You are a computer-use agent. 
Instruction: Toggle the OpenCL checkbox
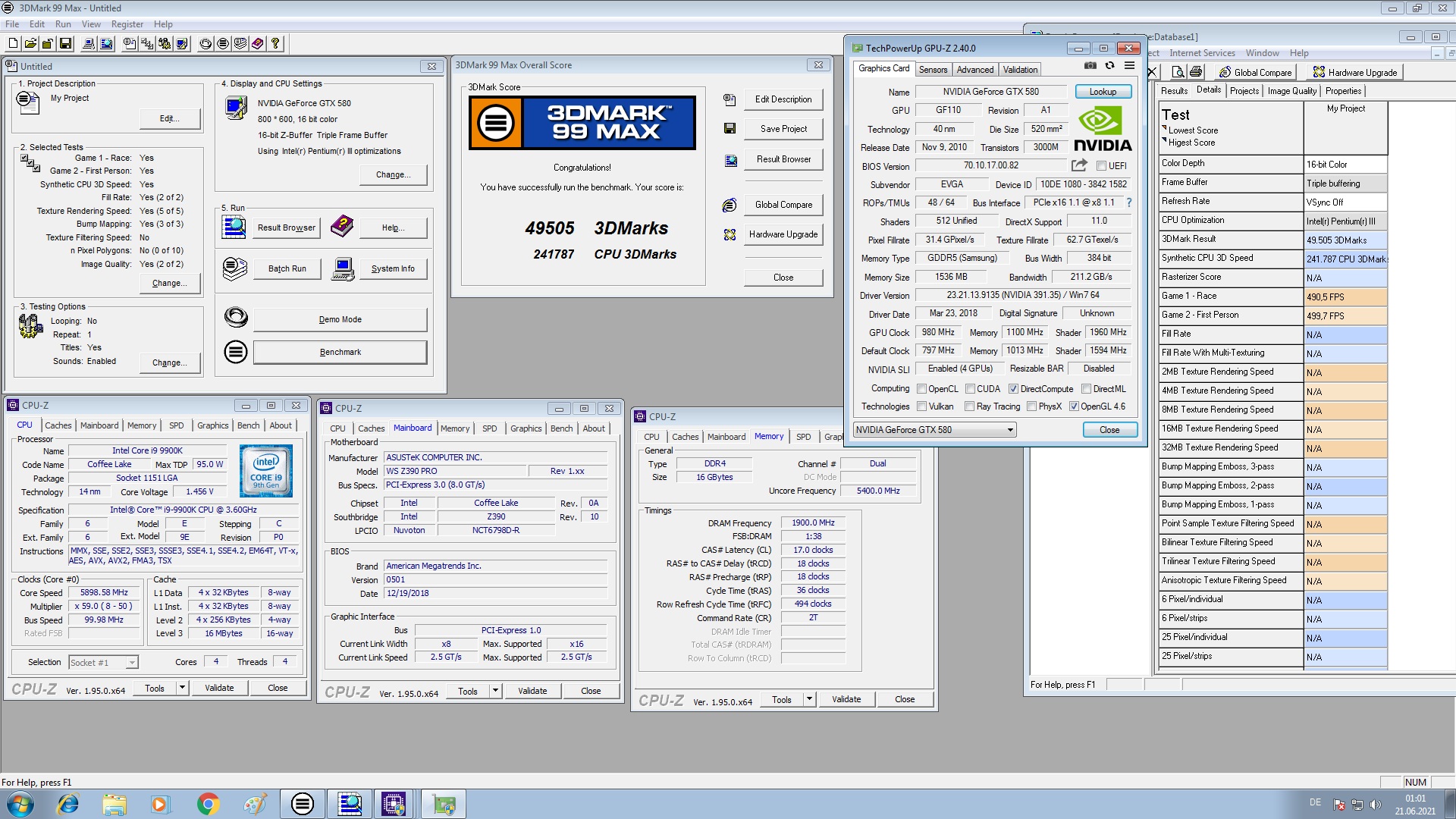tap(922, 389)
